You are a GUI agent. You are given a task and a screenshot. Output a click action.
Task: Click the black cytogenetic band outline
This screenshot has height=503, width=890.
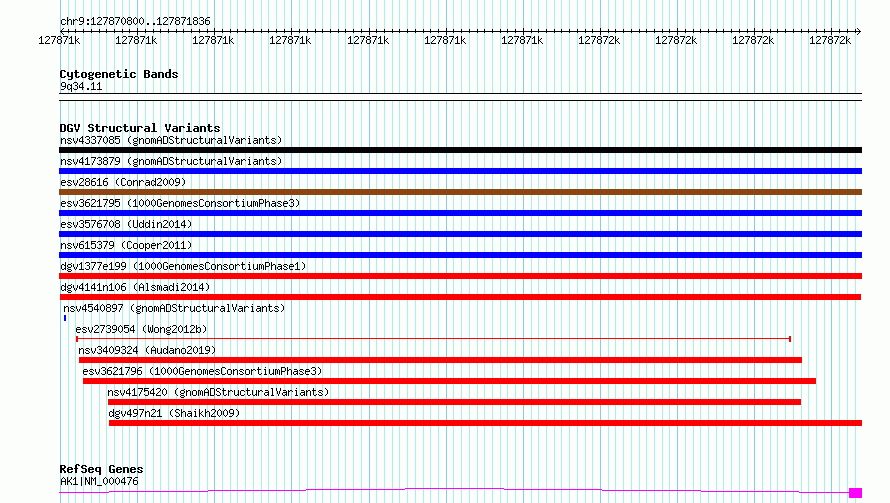(x=460, y=97)
